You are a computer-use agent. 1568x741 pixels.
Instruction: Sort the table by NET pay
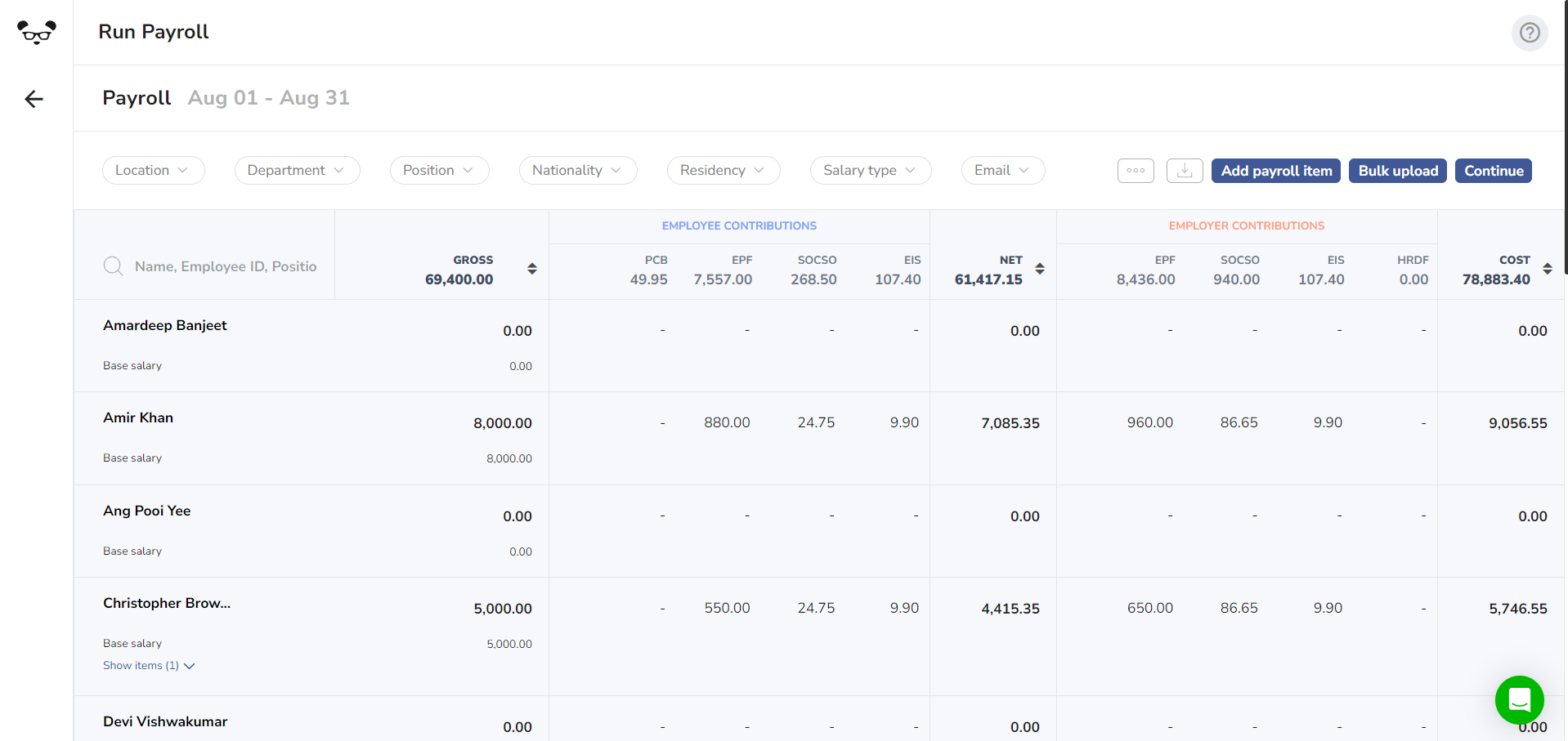[x=1040, y=269]
